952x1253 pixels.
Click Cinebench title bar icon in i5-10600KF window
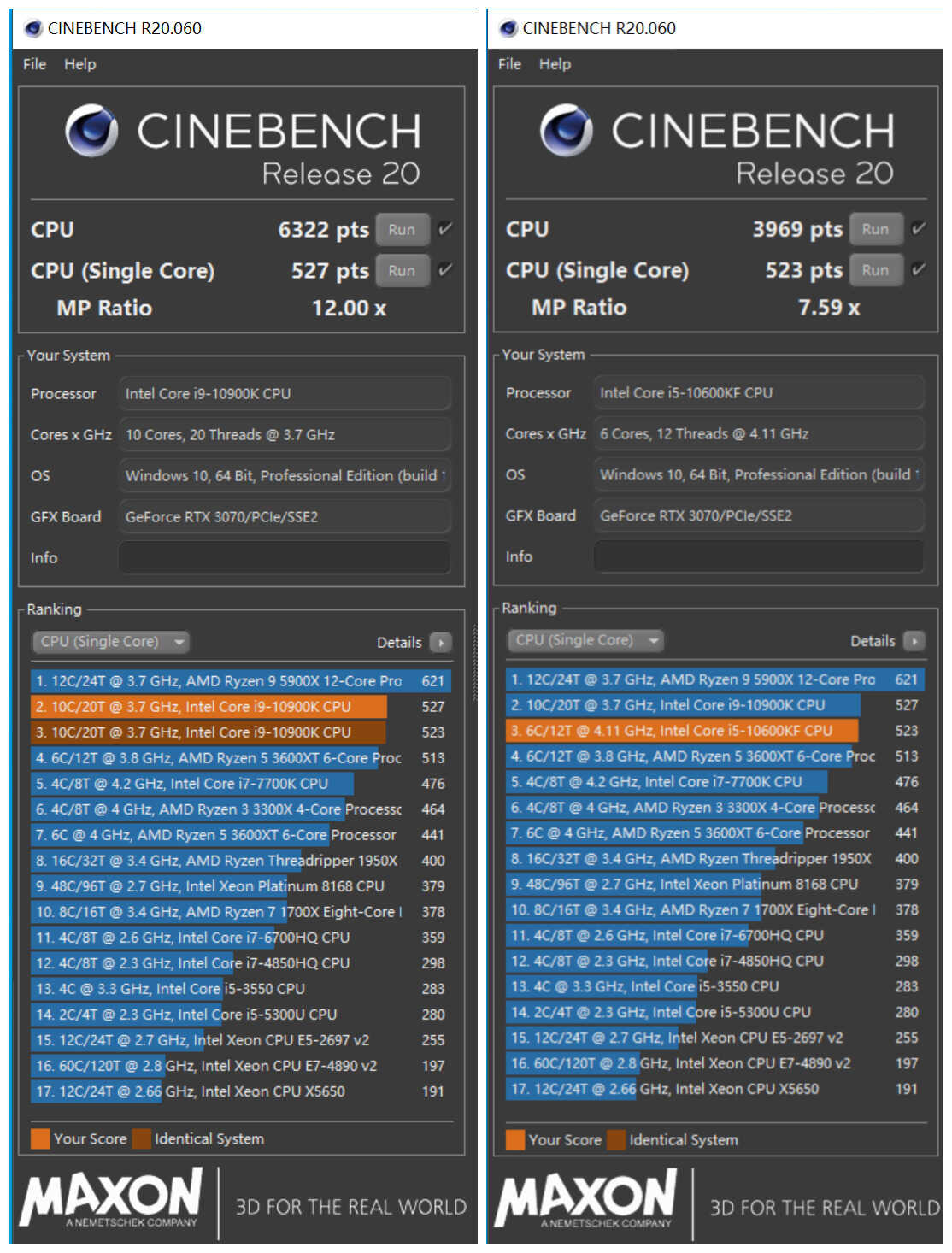tap(508, 29)
